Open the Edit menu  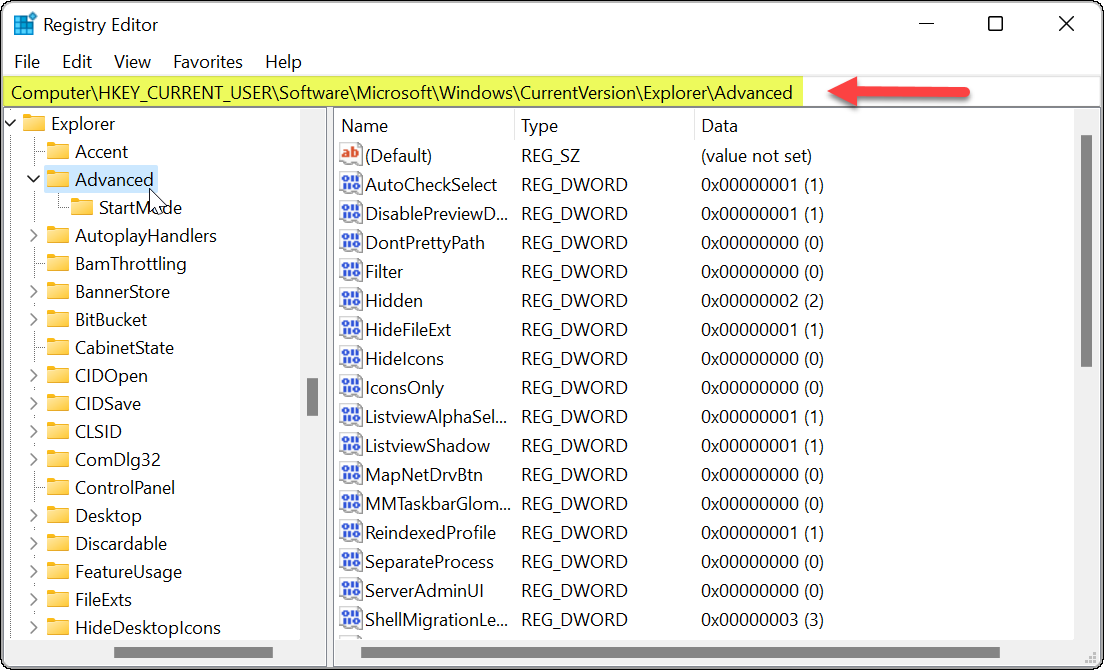[77, 62]
